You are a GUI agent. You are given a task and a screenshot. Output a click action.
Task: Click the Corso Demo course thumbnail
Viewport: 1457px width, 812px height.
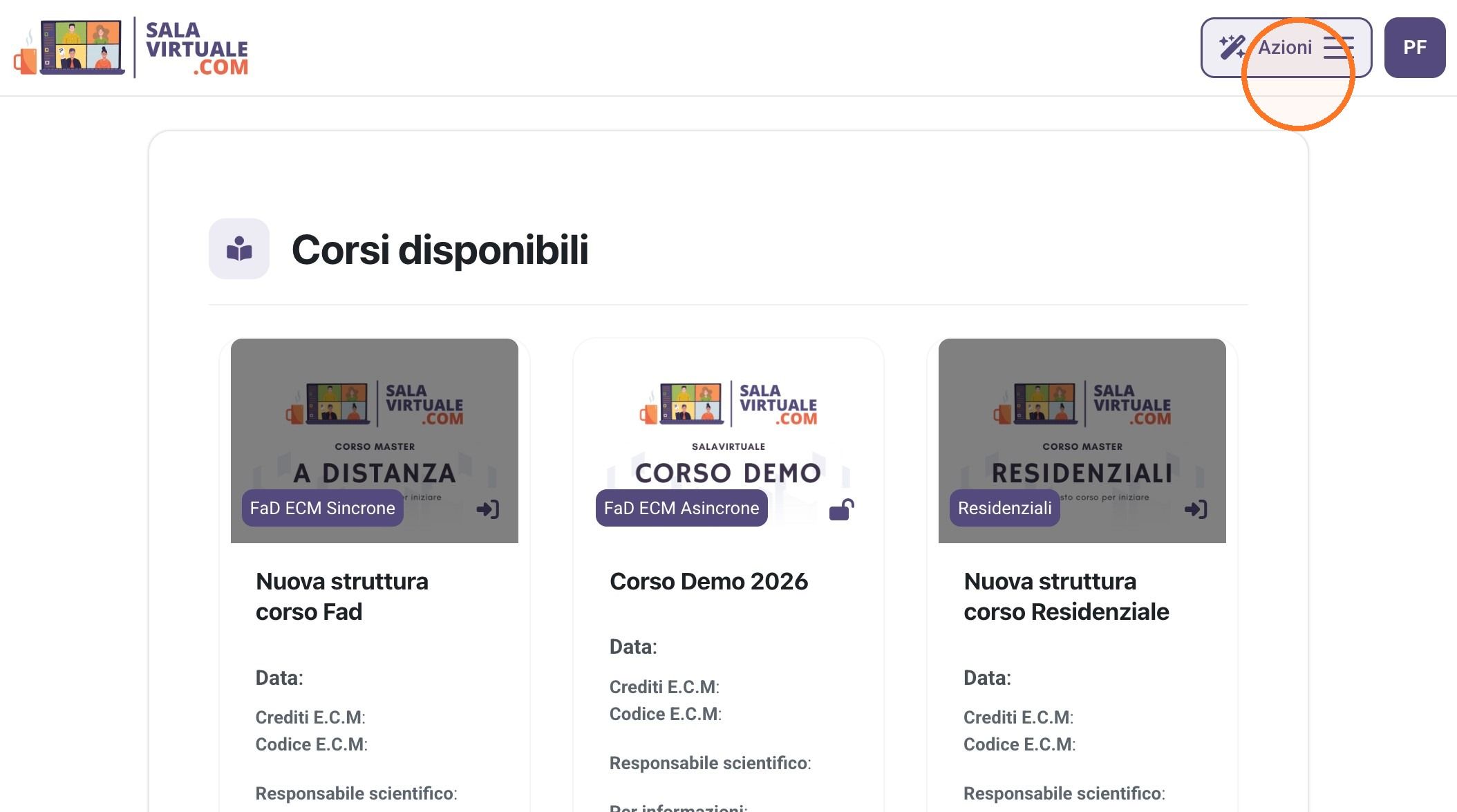point(728,440)
